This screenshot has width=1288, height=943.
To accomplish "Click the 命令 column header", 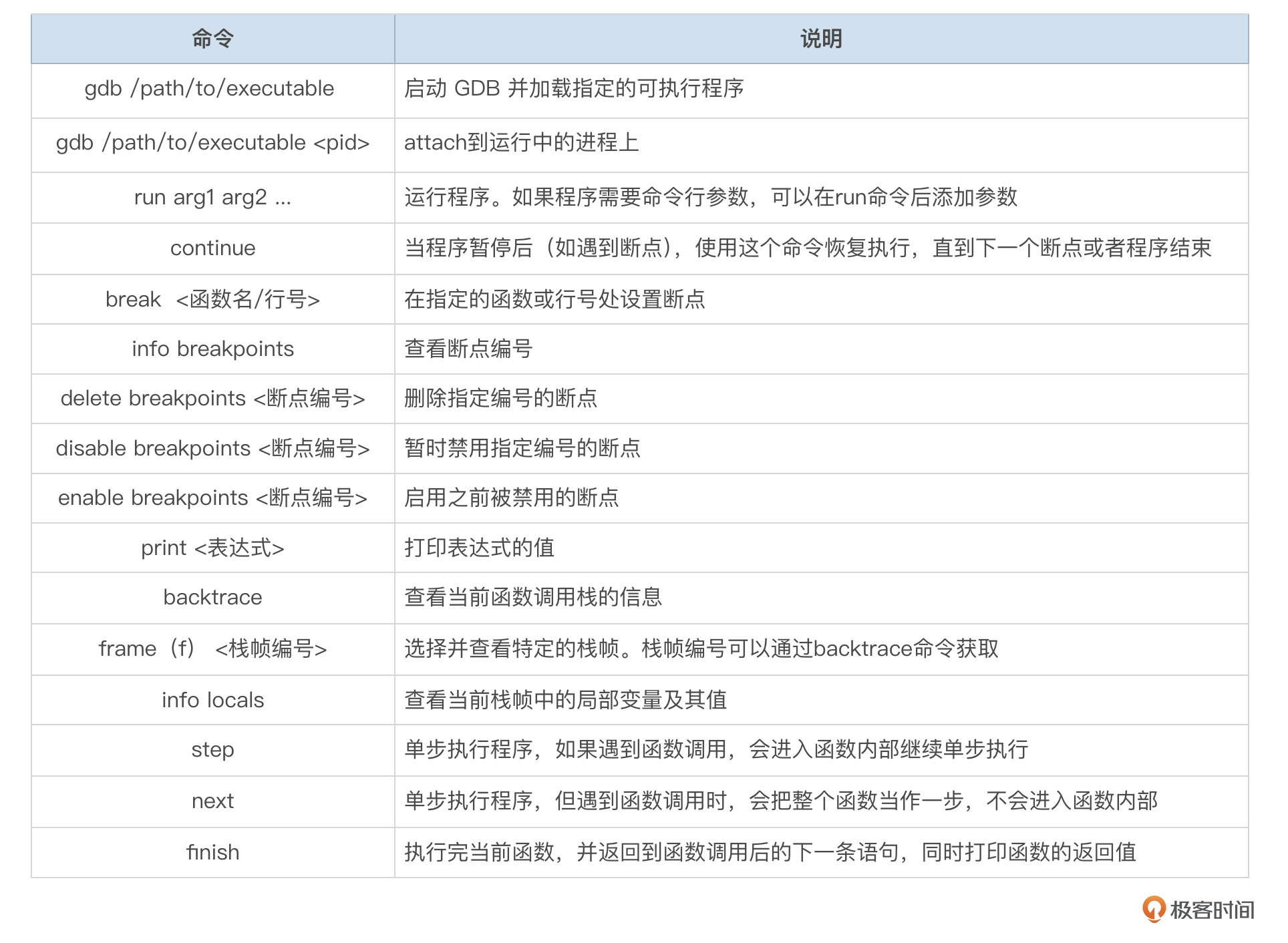I will point(212,39).
